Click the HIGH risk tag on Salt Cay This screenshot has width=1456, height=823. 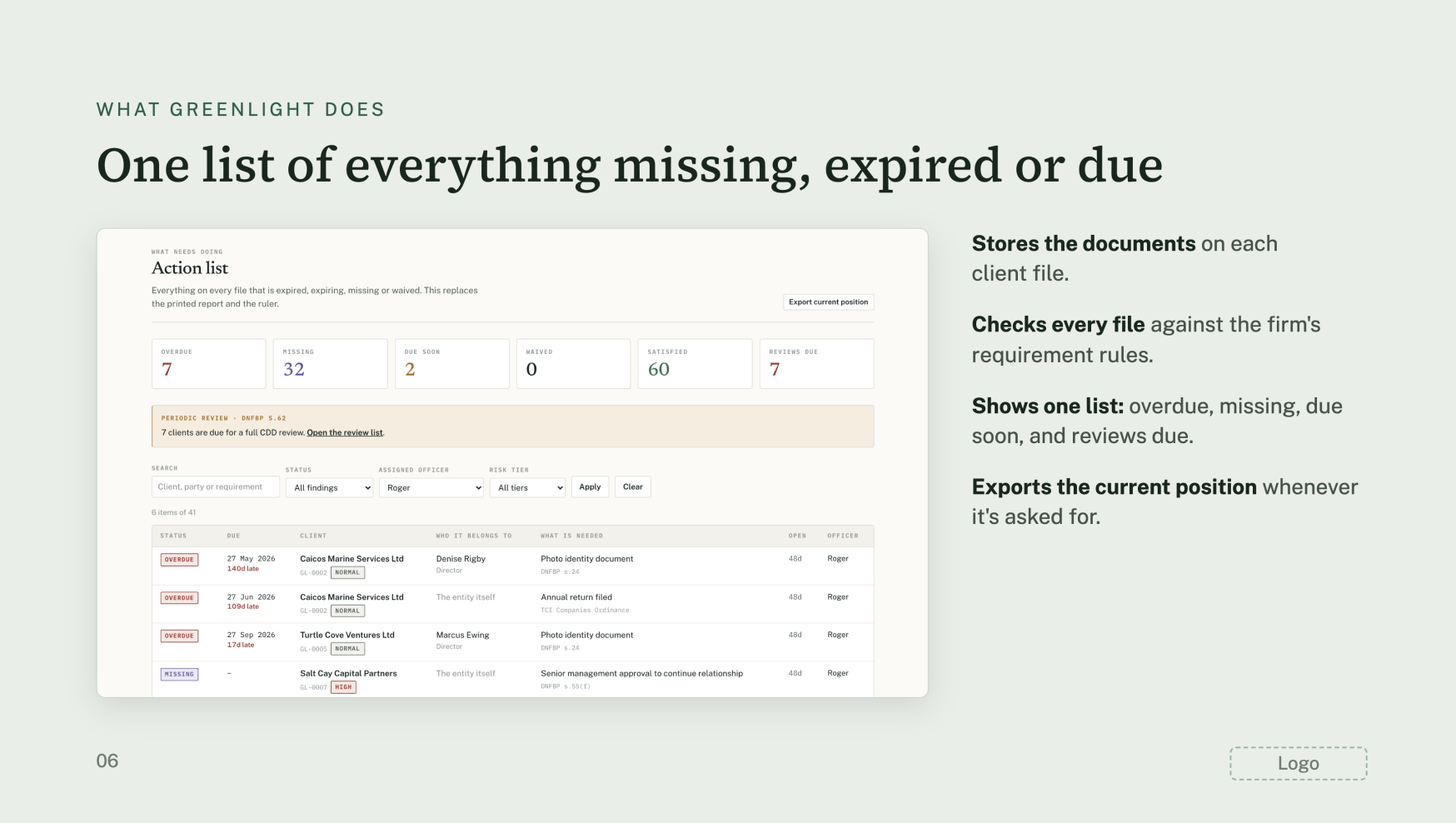pyautogui.click(x=343, y=687)
